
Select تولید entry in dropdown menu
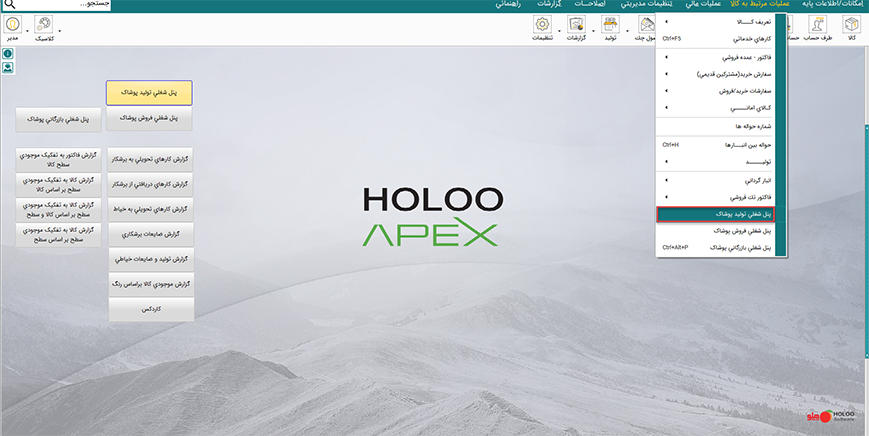(715, 162)
